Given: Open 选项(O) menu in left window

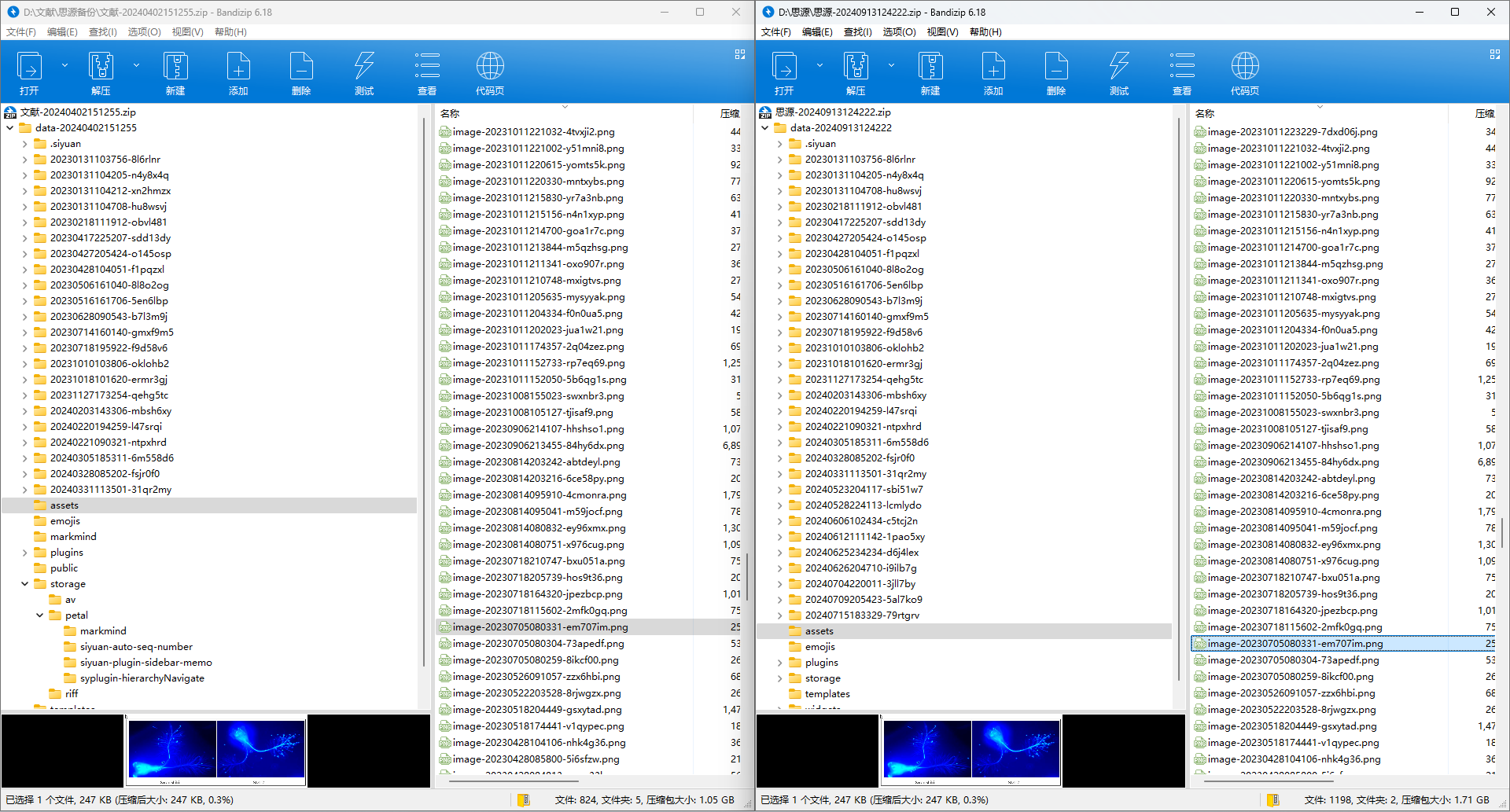Looking at the screenshot, I should (x=144, y=32).
